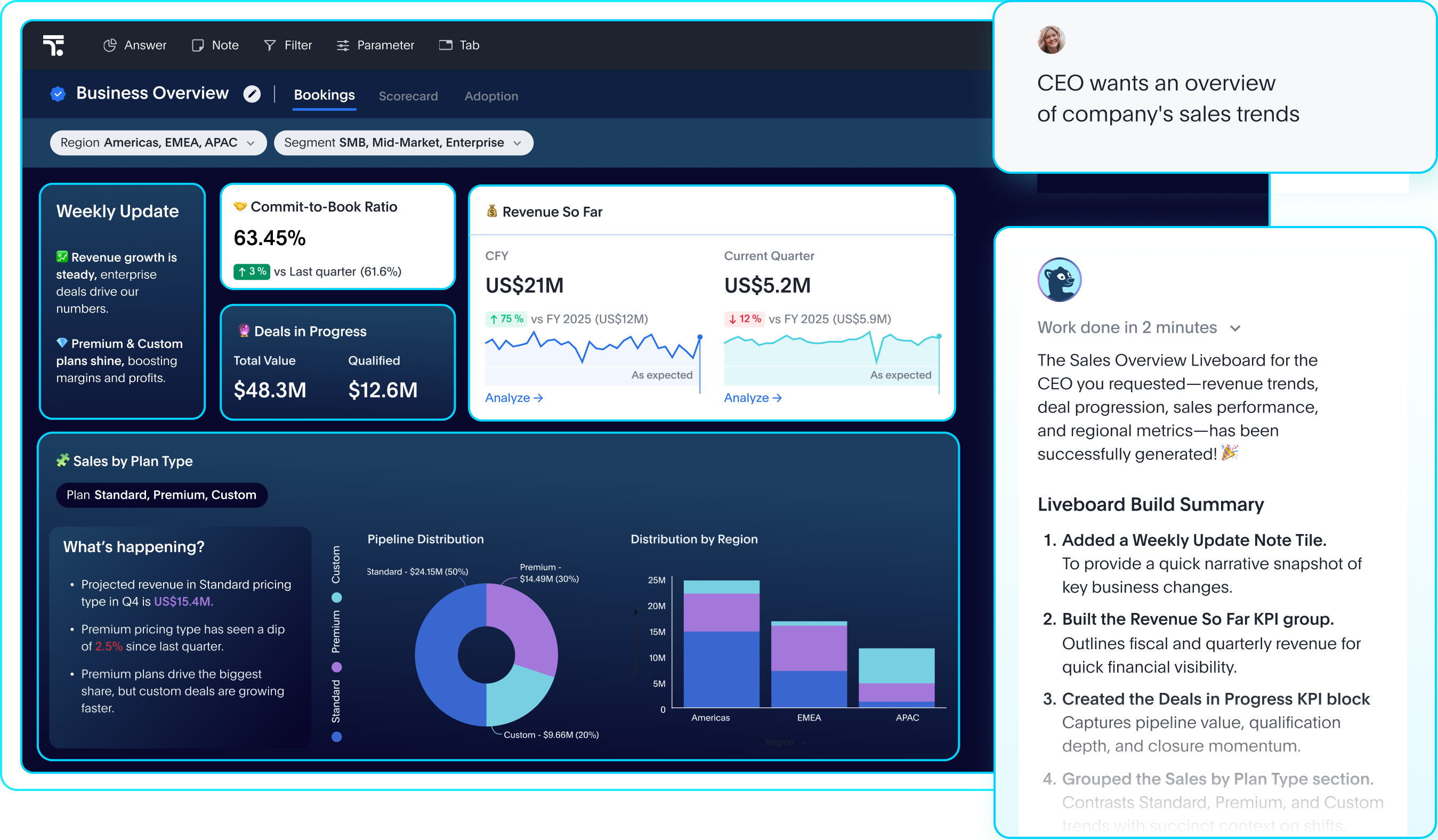
Task: Toggle Custom legend dot
Action: 337,597
